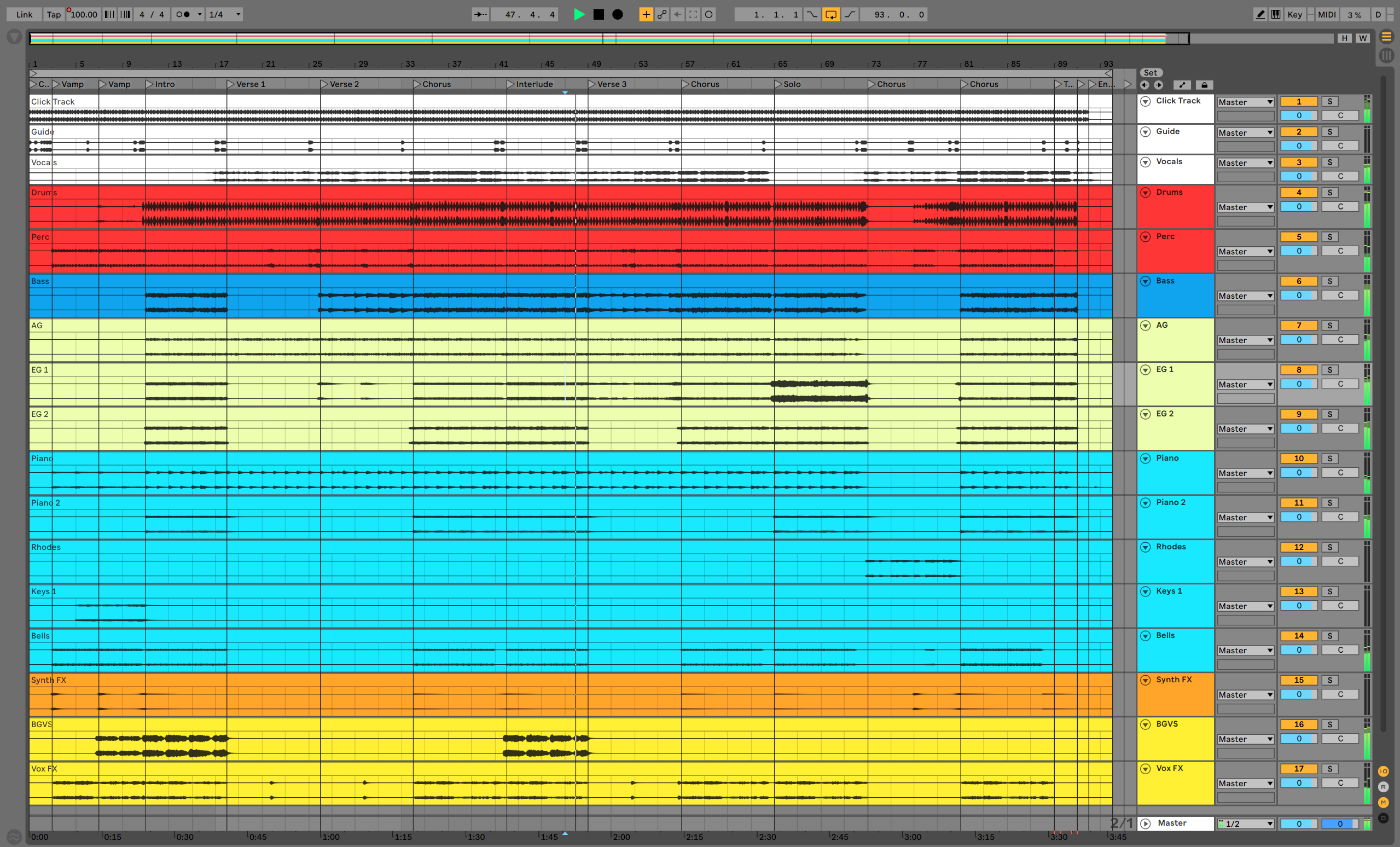Click the Tap tempo button
The image size is (1400, 847).
click(54, 15)
